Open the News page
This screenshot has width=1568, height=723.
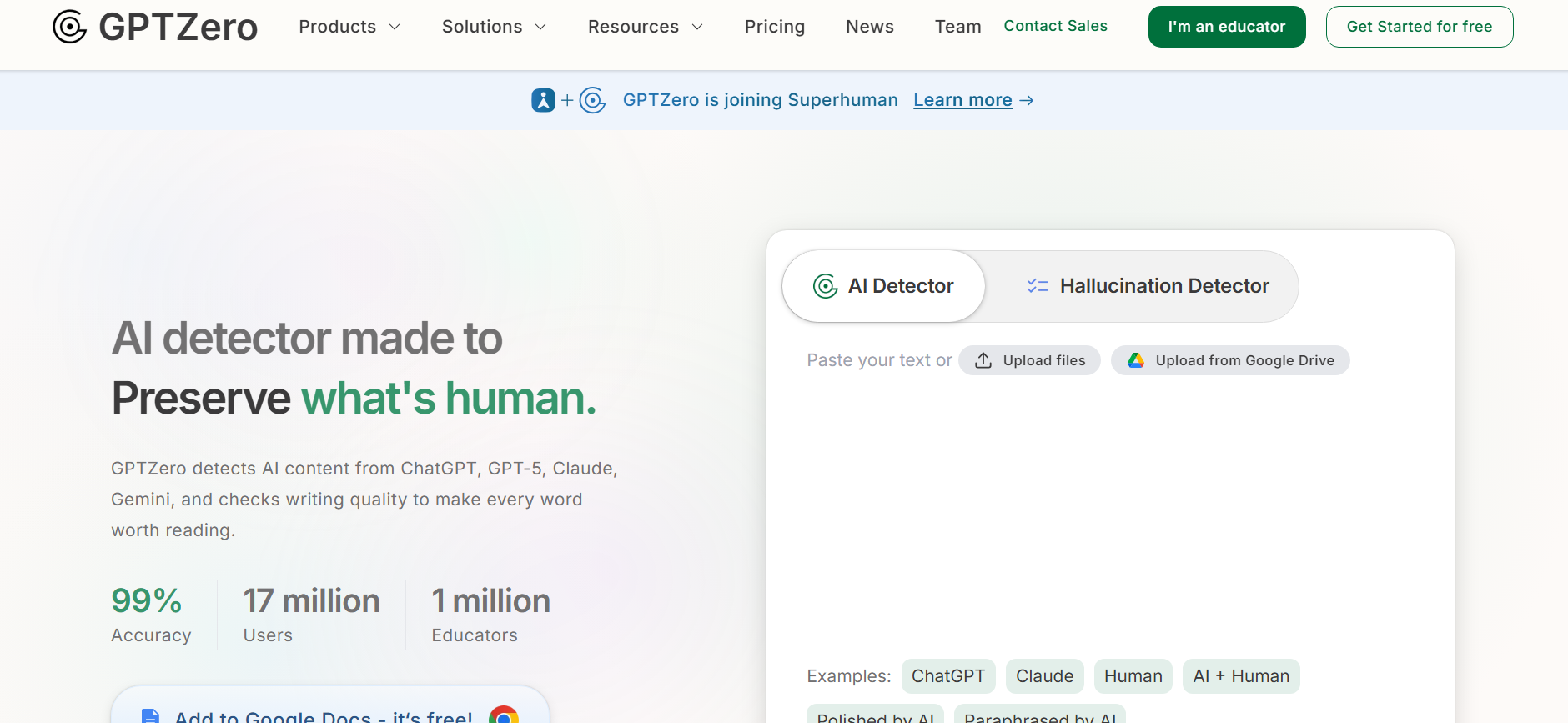pyautogui.click(x=870, y=27)
